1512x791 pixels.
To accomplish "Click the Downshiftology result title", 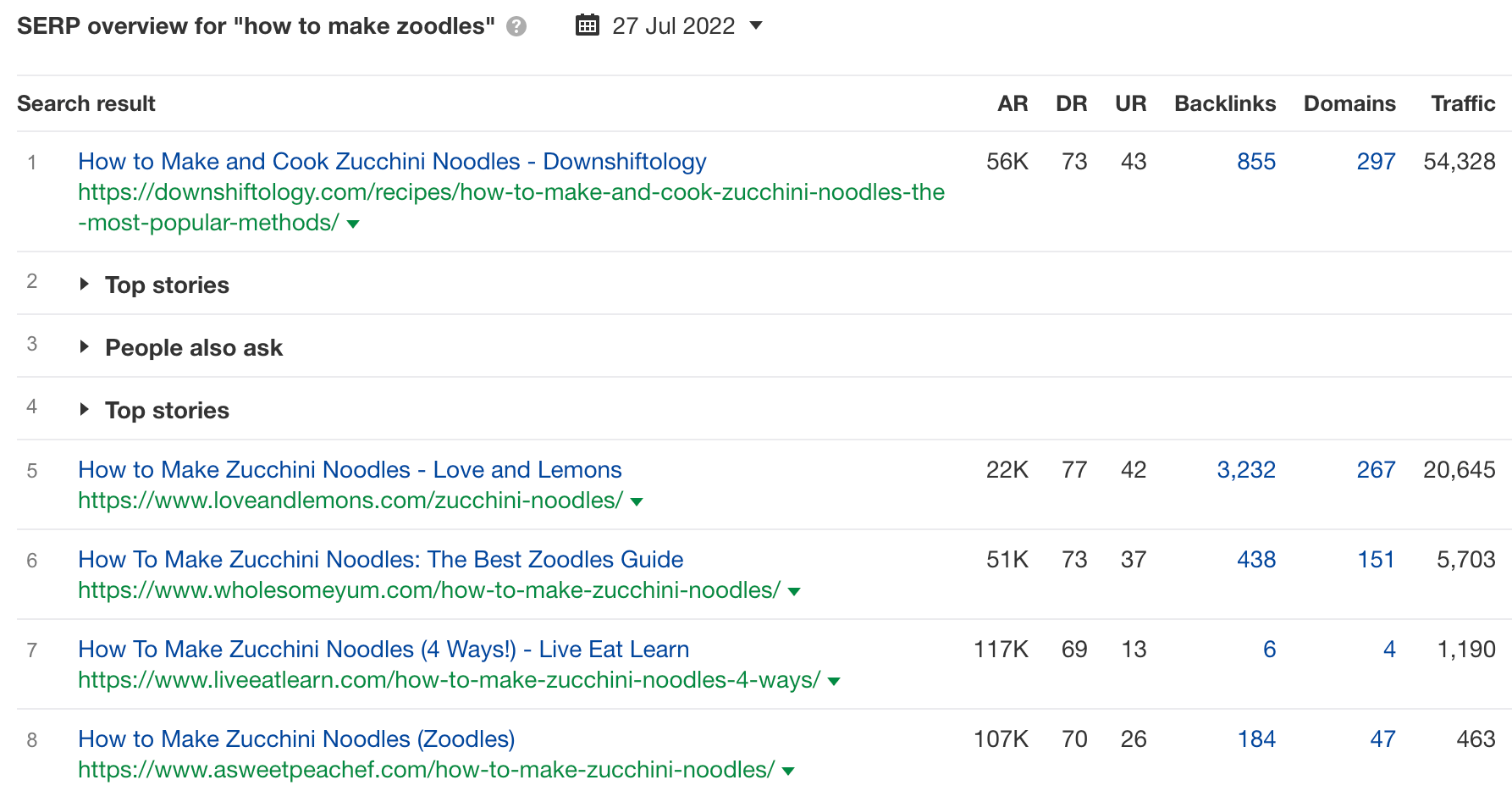I will (392, 161).
